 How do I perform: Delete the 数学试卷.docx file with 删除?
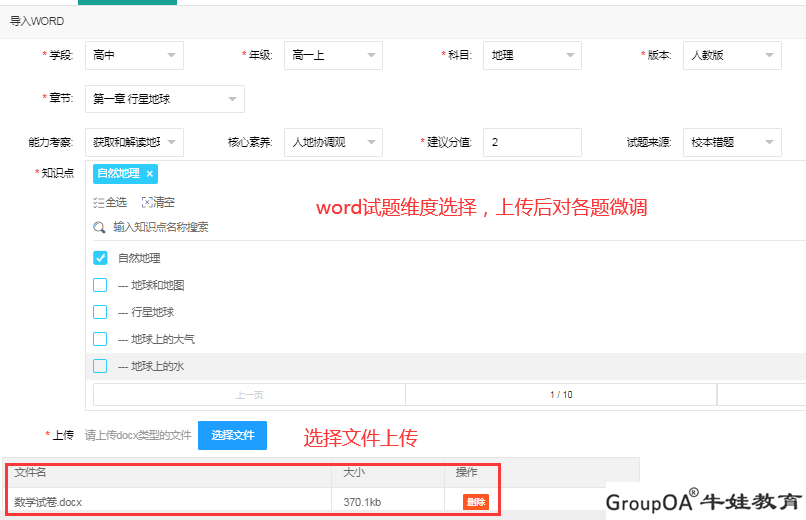tap(476, 502)
